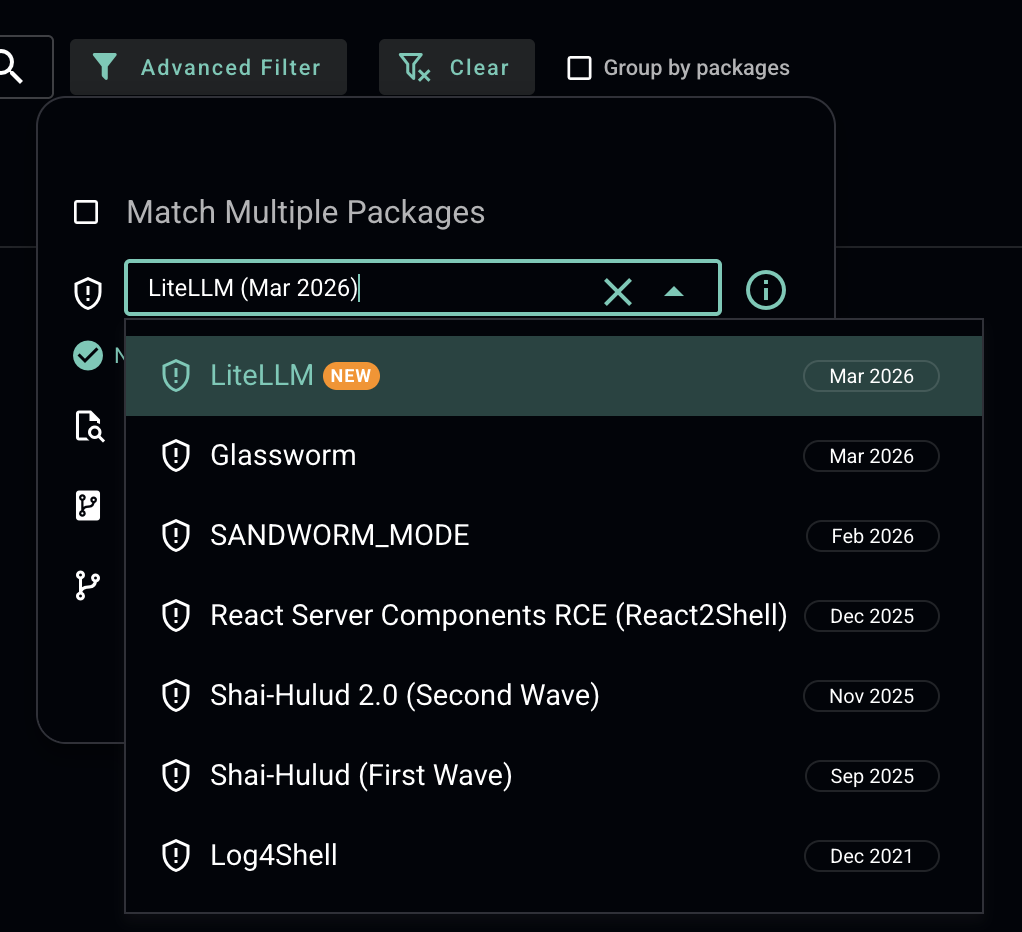
Task: Click the Dec 2021 date tag
Action: (871, 856)
